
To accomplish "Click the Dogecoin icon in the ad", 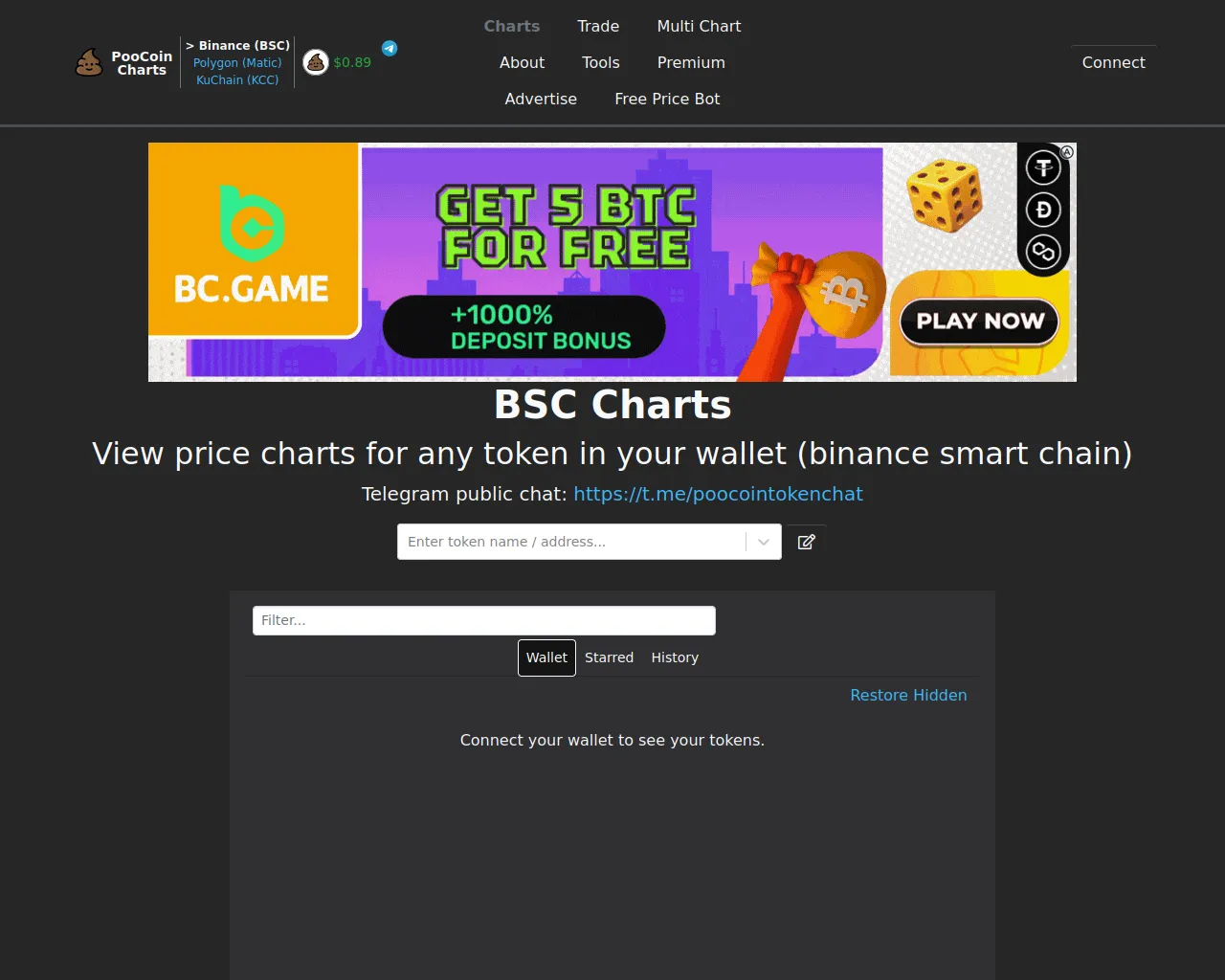I will 1043,210.
